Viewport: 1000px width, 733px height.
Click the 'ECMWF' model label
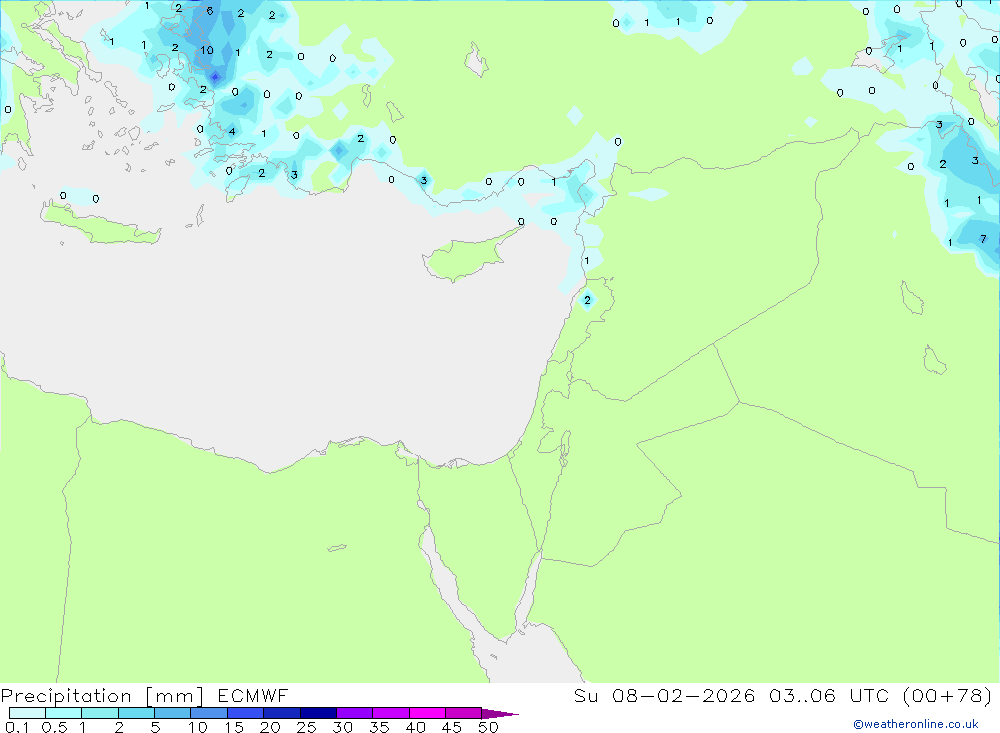253,695
